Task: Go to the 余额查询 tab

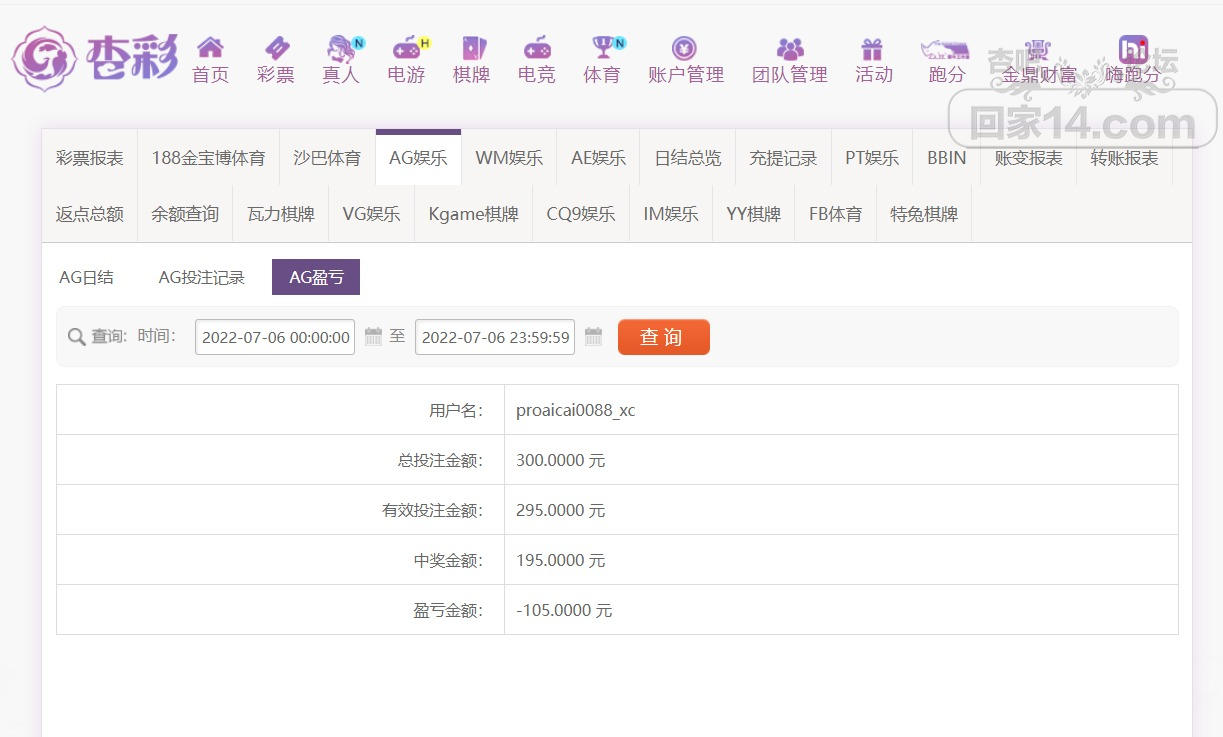Action: [x=185, y=214]
